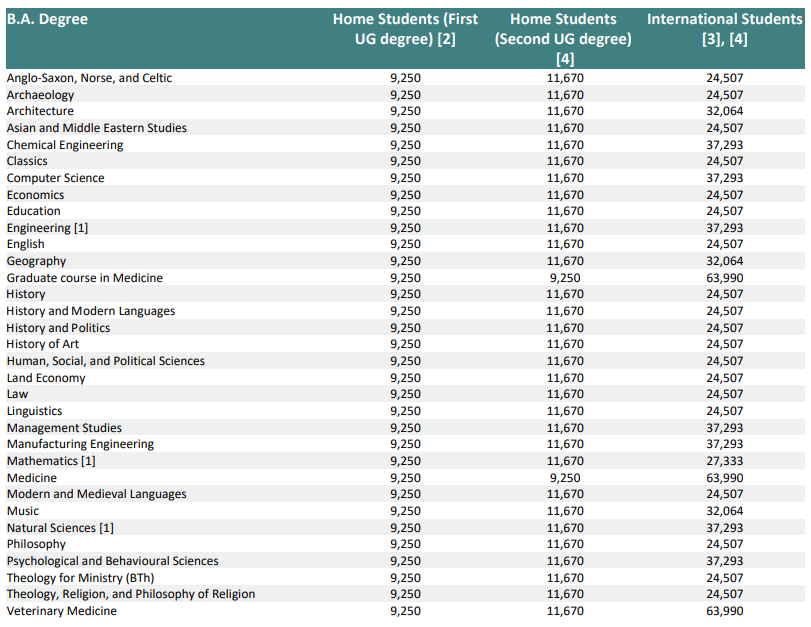Select the Home Students (First UG degree) header
The image size is (811, 627).
pyautogui.click(x=405, y=29)
